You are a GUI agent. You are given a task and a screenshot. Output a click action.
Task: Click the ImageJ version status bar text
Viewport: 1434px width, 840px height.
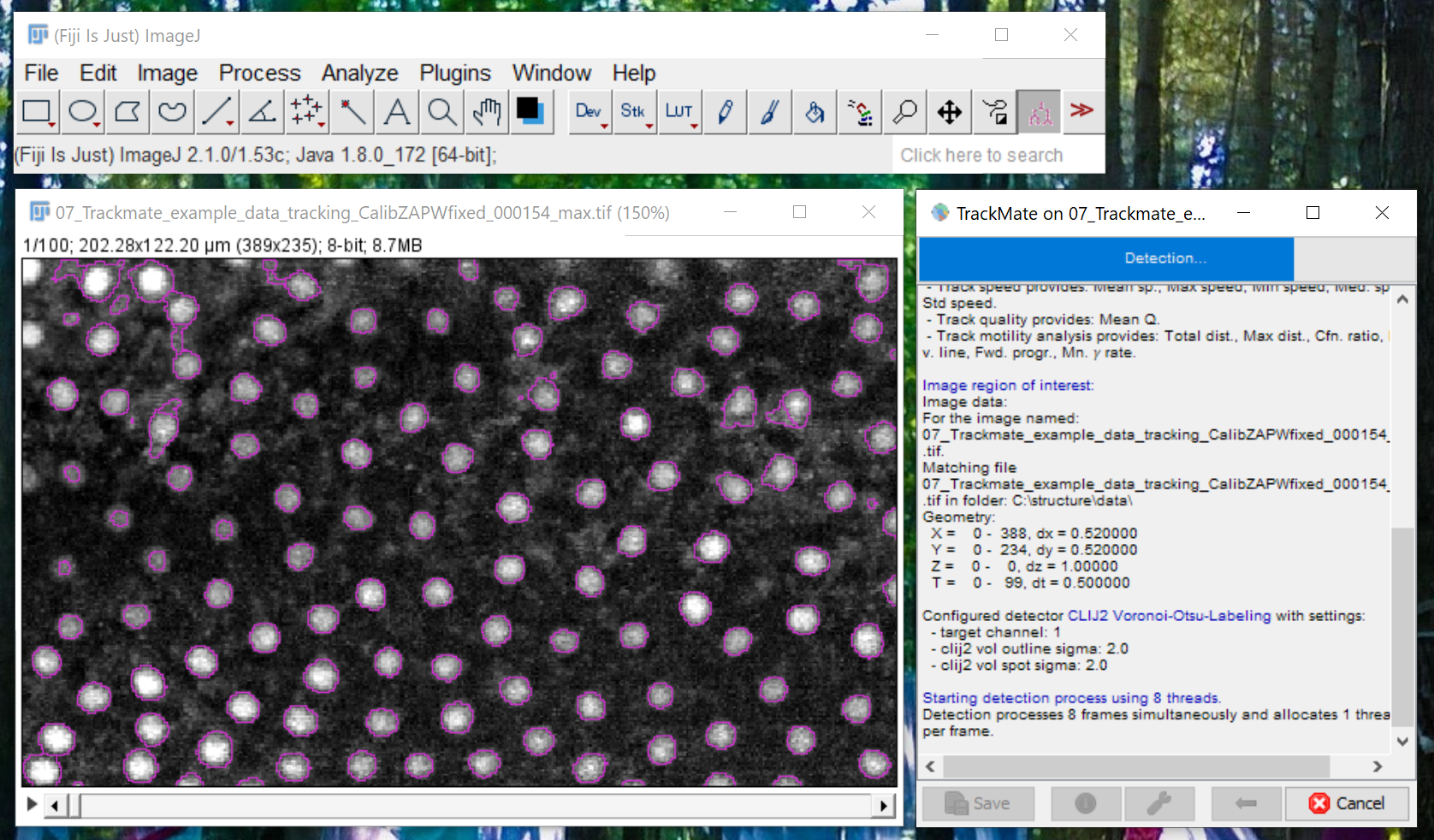[255, 155]
